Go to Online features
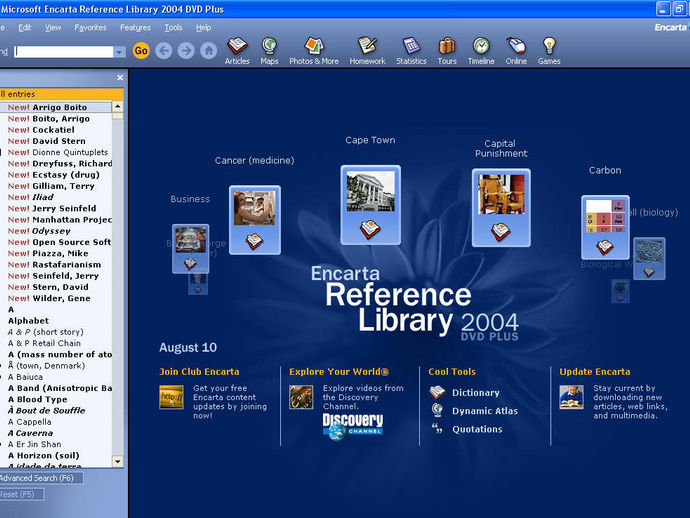Image resolution: width=690 pixels, height=518 pixels. point(516,51)
